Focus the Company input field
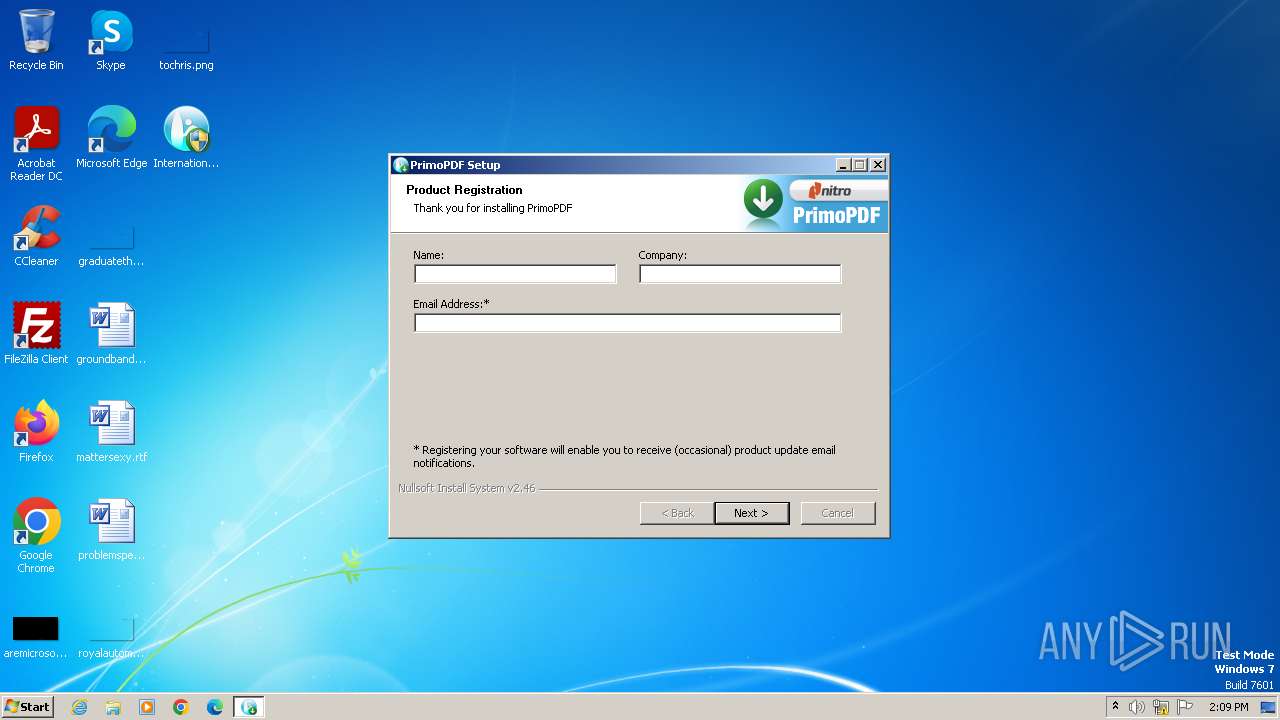The width and height of the screenshot is (1280, 720). (x=740, y=274)
